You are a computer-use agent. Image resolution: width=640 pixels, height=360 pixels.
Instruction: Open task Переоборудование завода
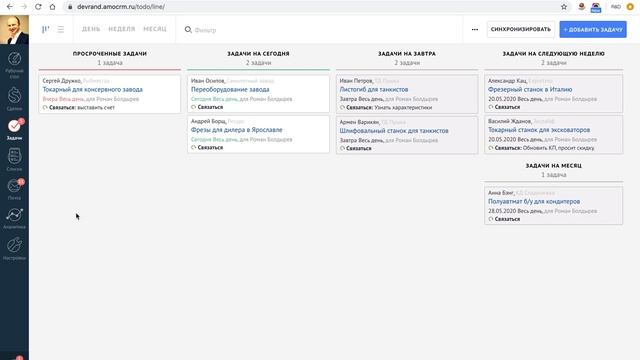[230, 89]
